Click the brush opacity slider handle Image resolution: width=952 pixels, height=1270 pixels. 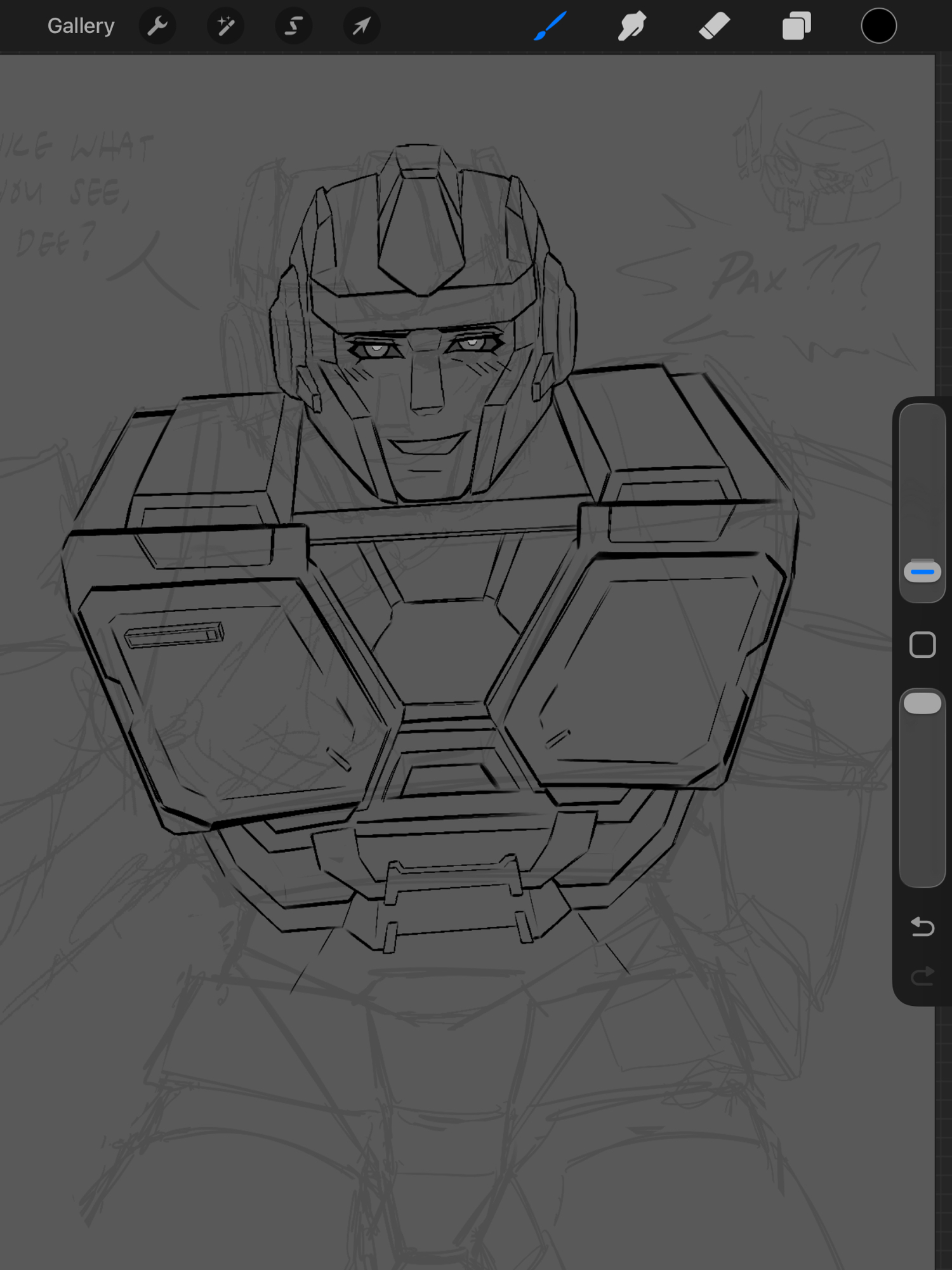tap(922, 704)
